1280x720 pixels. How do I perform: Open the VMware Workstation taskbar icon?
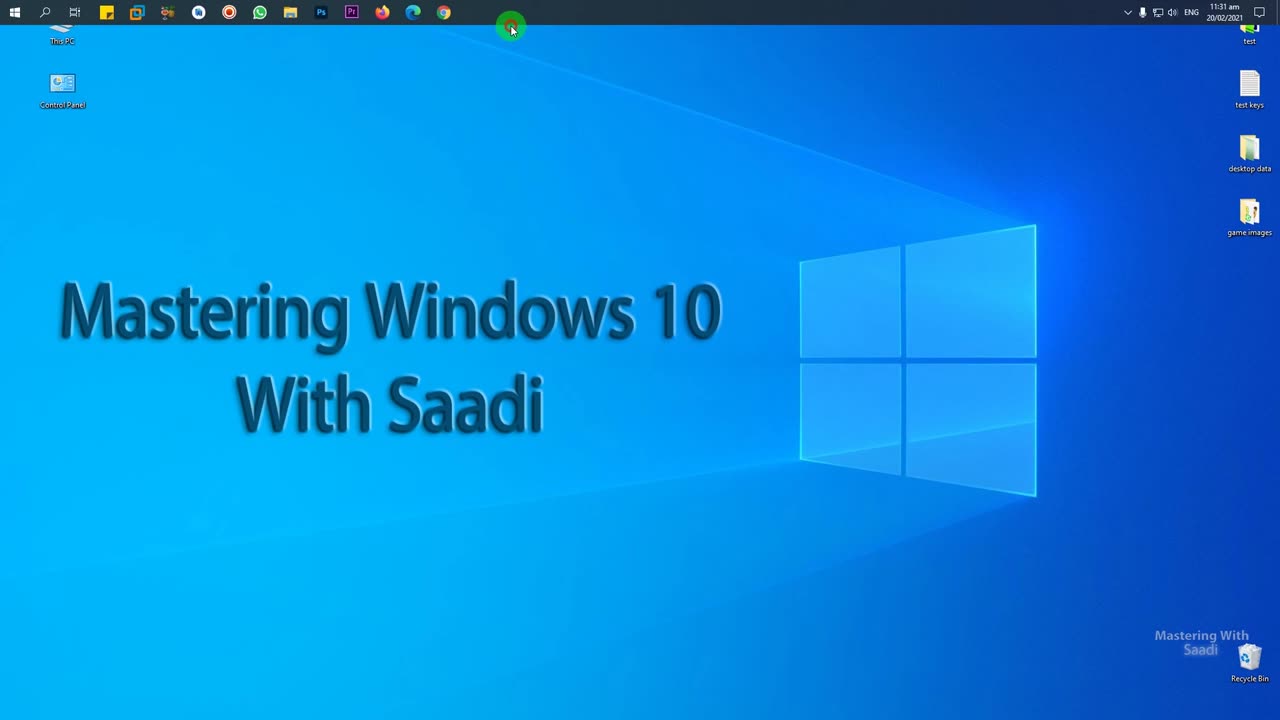137,12
